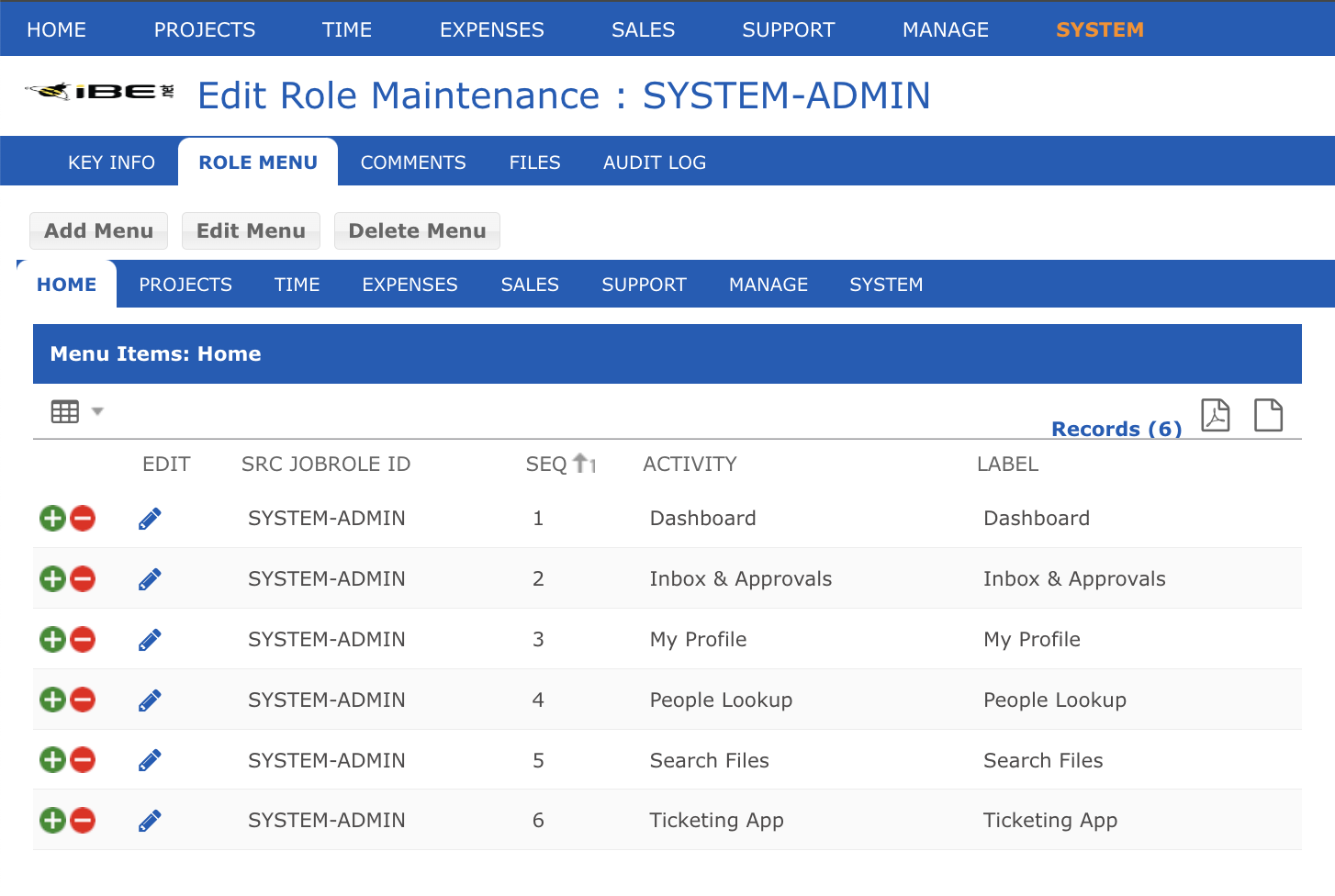Click green plus icon in My Profile row
The image size is (1335, 896).
point(53,640)
